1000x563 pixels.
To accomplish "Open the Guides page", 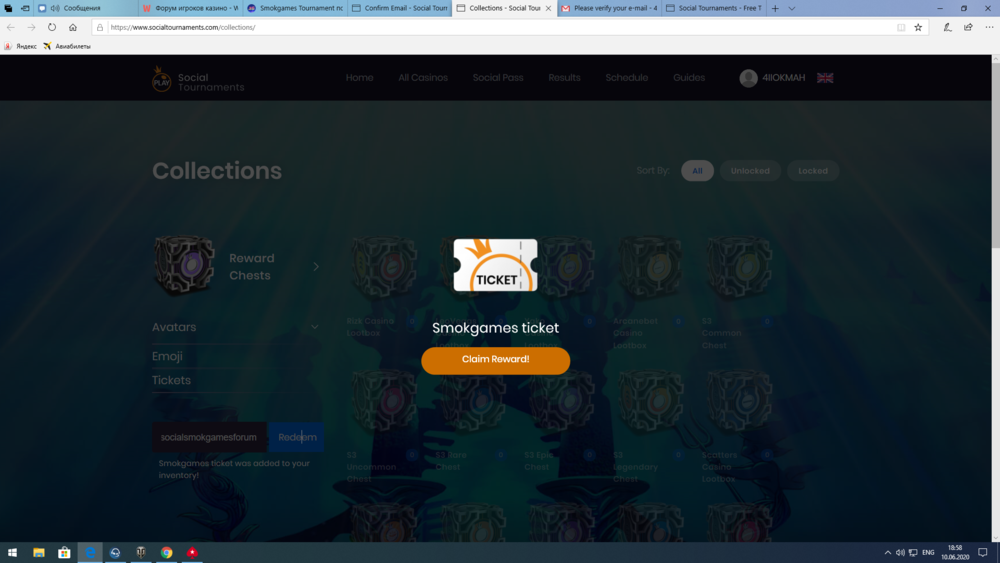I will 689,78.
